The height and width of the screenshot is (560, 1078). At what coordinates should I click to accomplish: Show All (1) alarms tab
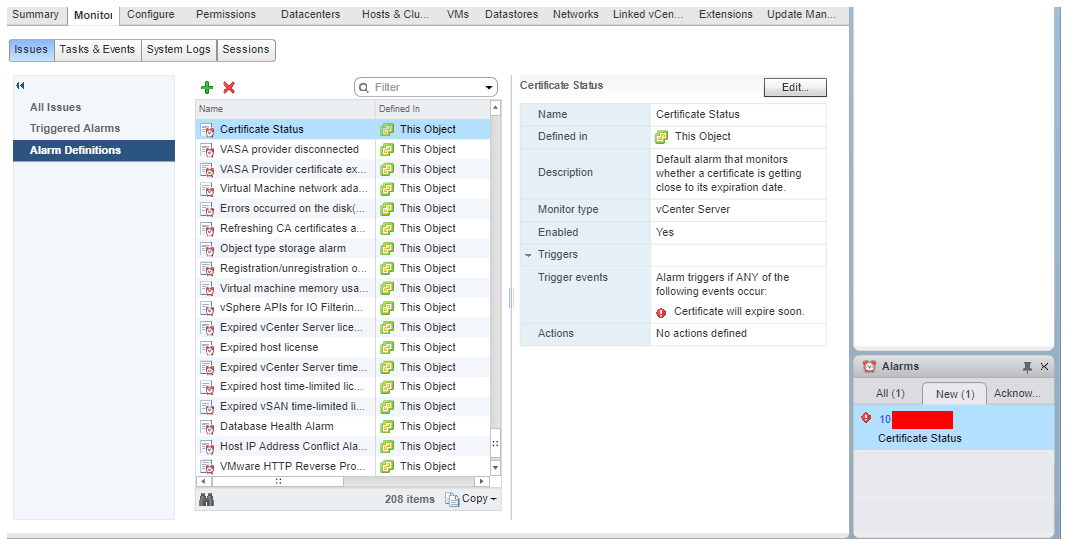click(x=890, y=394)
